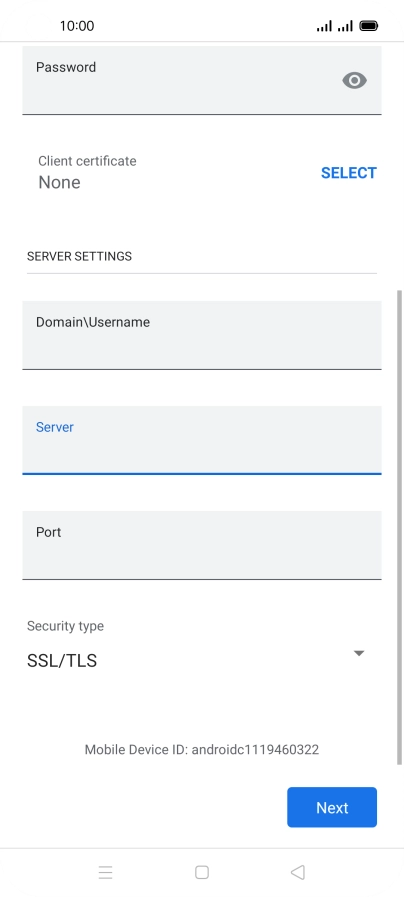Tap the Password input field
Screen dimensions: 404x897
201,80
